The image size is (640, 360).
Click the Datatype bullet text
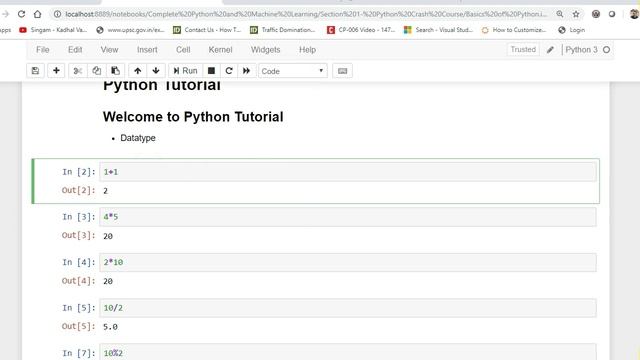tap(138, 138)
